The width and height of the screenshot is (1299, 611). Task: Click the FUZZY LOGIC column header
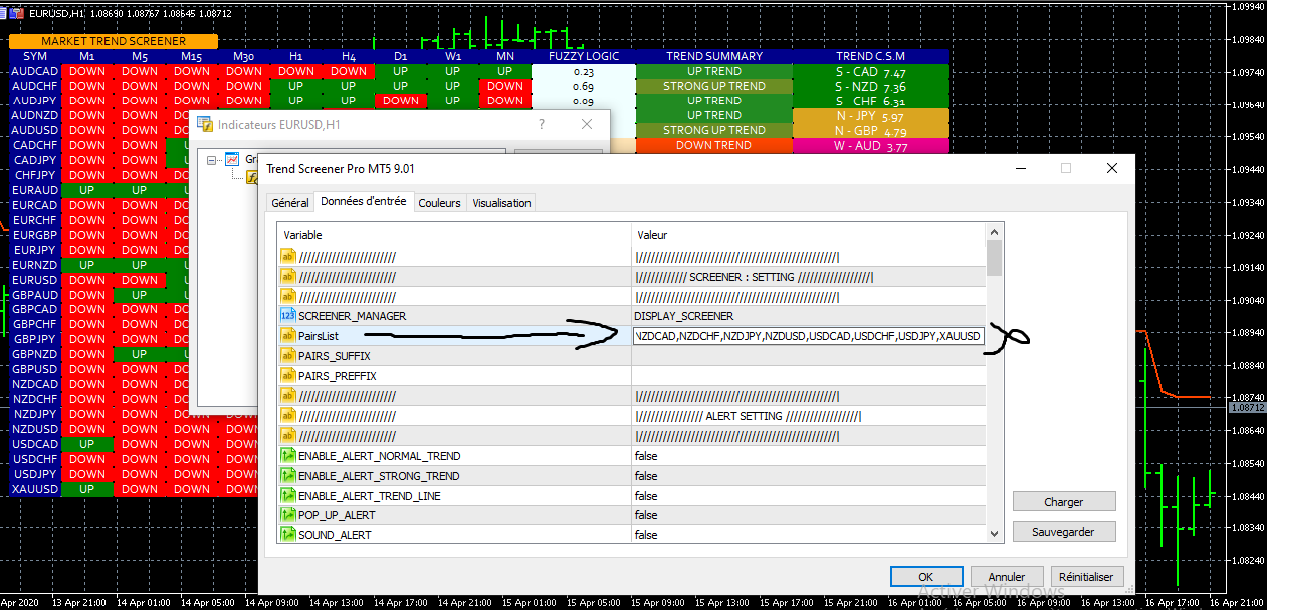pos(583,57)
